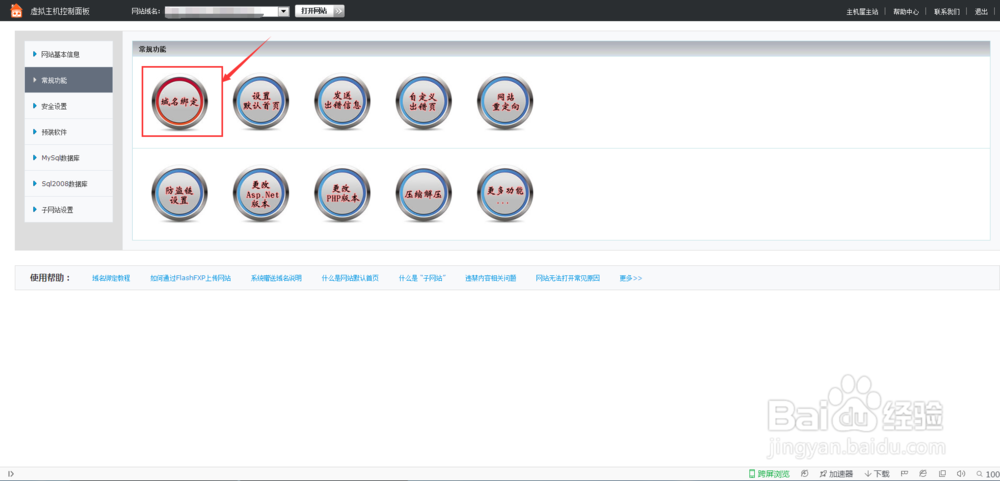Click the flag-shaped icon right of 下载

pos(904,473)
